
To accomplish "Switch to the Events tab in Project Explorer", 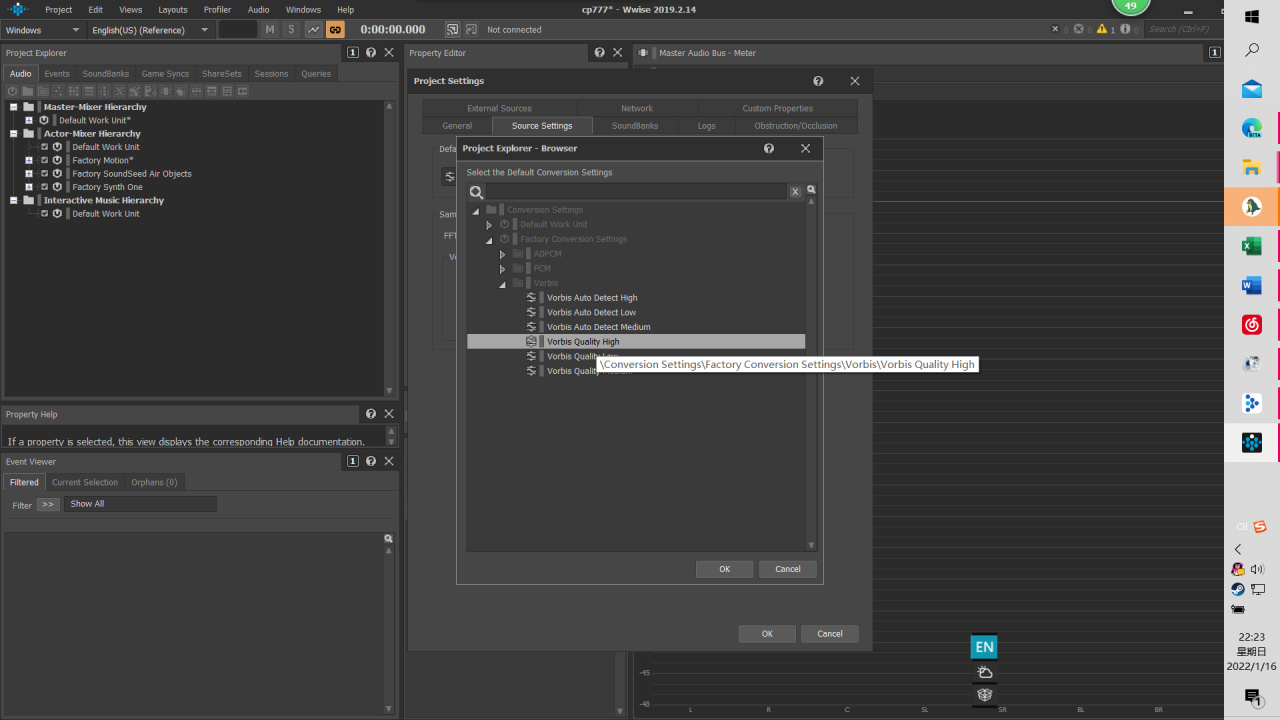I will (57, 74).
